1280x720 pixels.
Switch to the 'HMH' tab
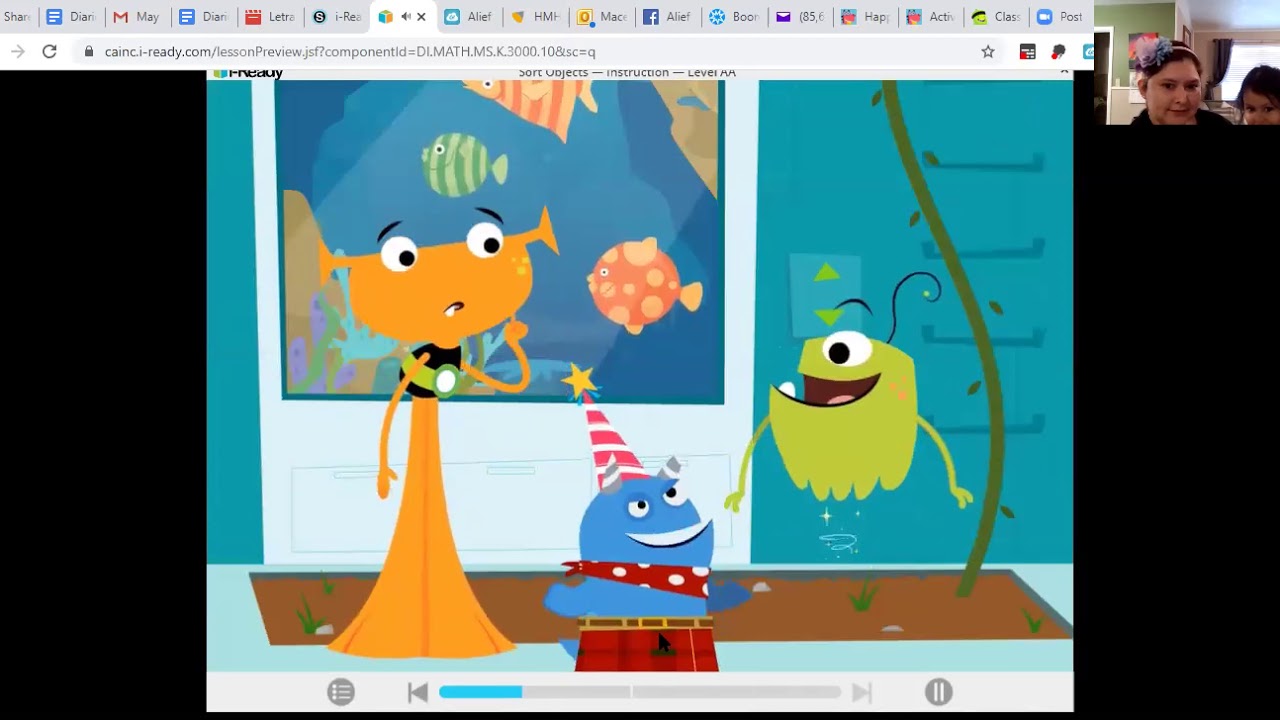(x=536, y=17)
